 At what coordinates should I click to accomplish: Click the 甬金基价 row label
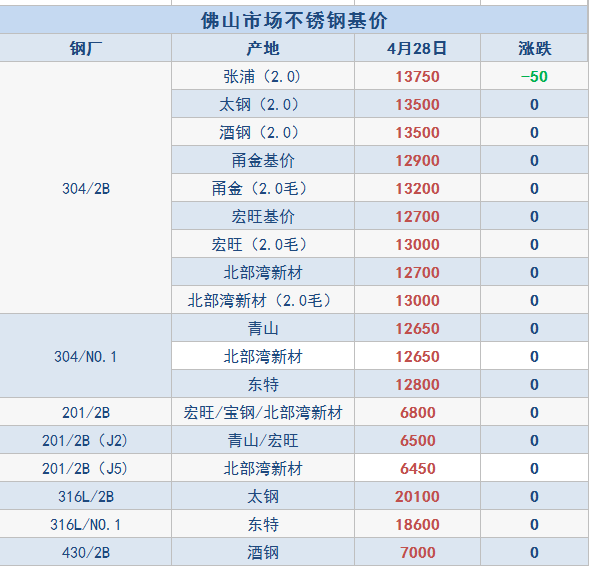(x=263, y=160)
